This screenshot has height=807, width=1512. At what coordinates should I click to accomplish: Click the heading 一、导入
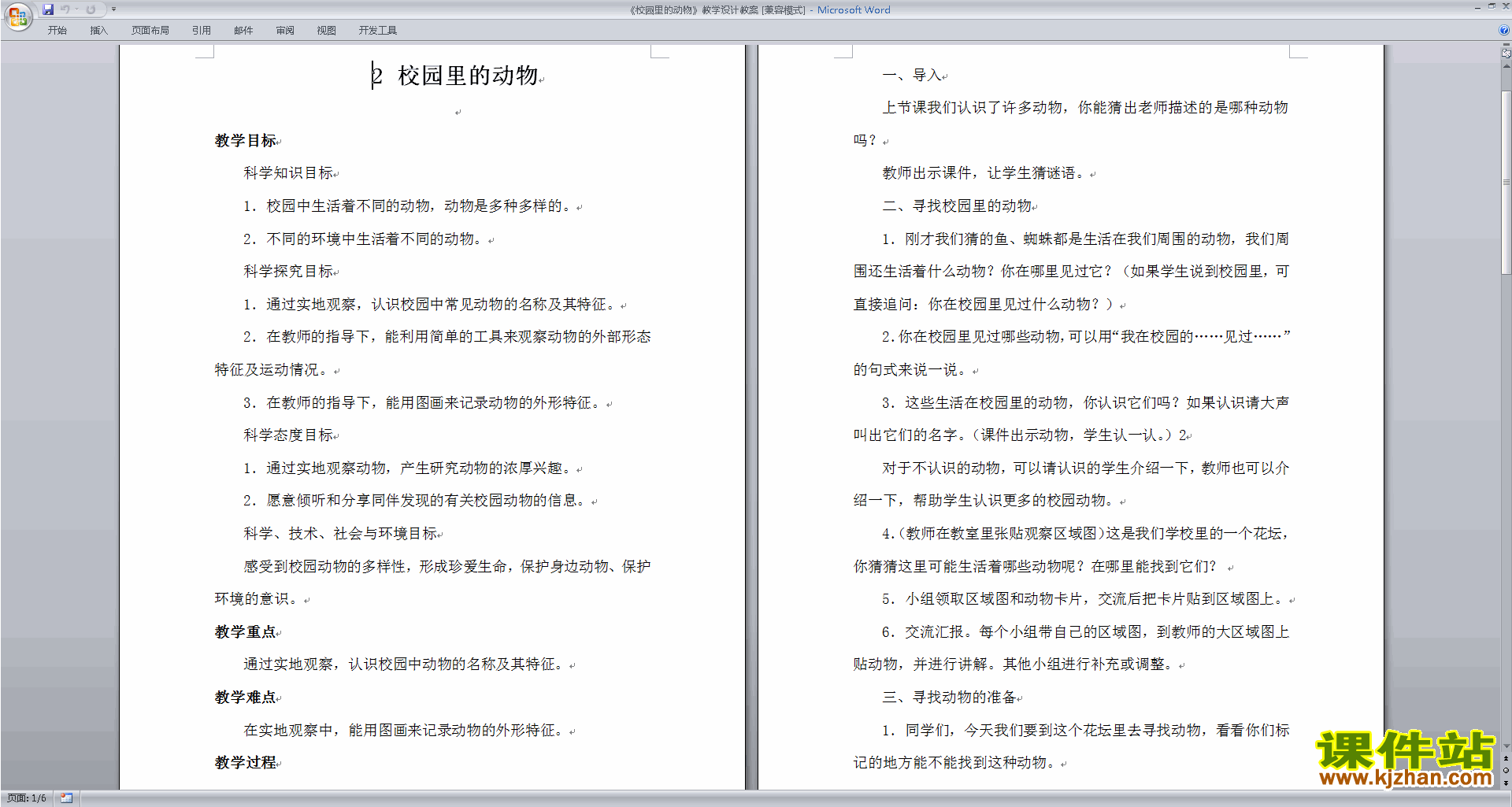912,76
